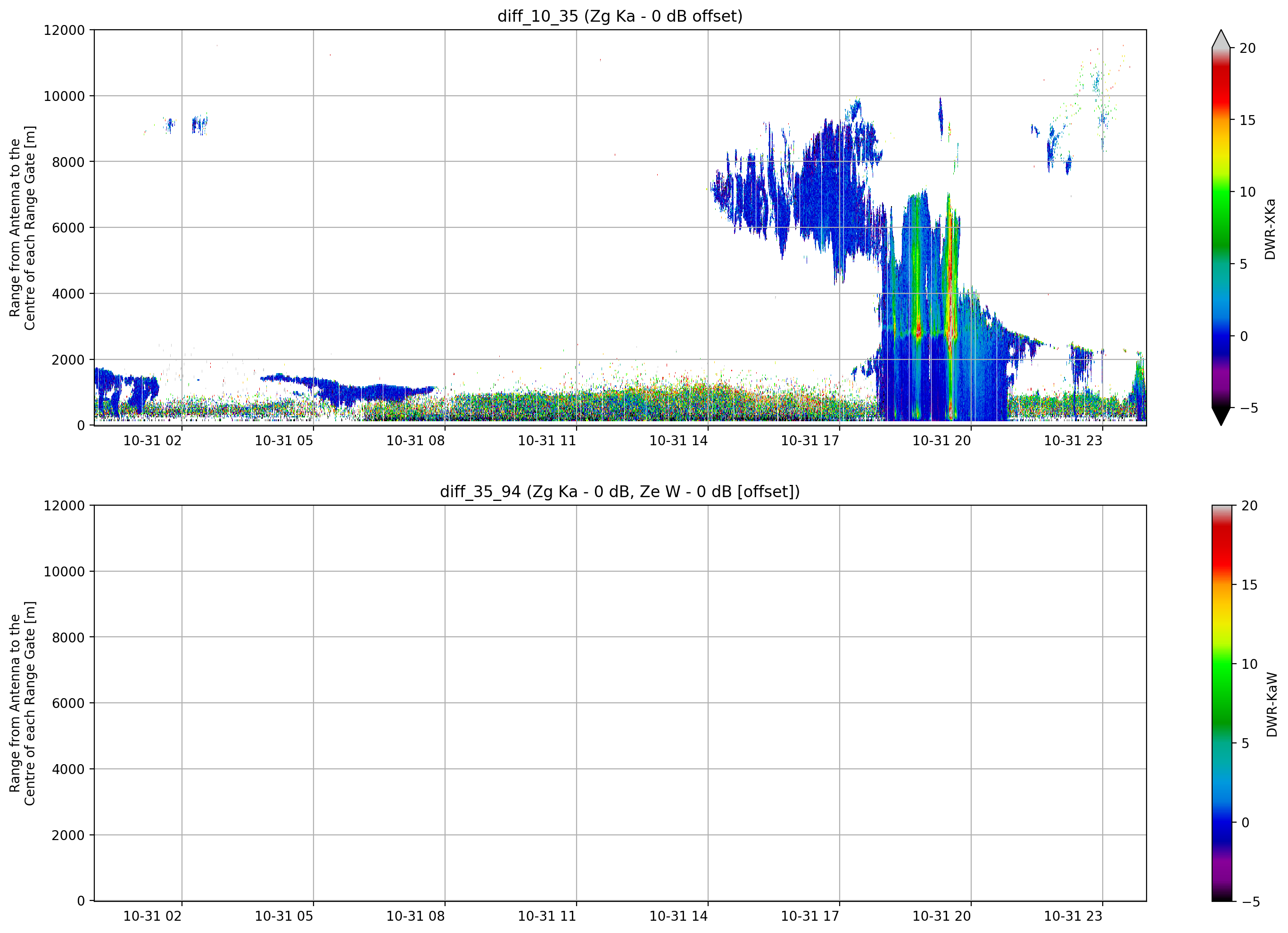
Task: Click '10-31 17' x-tick under the bottom plot
Action: point(810,916)
